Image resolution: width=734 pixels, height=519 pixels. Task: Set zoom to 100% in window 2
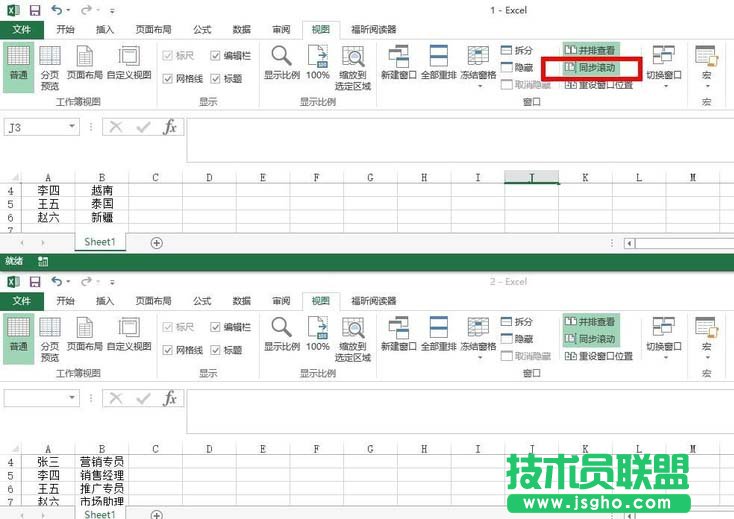tap(318, 334)
